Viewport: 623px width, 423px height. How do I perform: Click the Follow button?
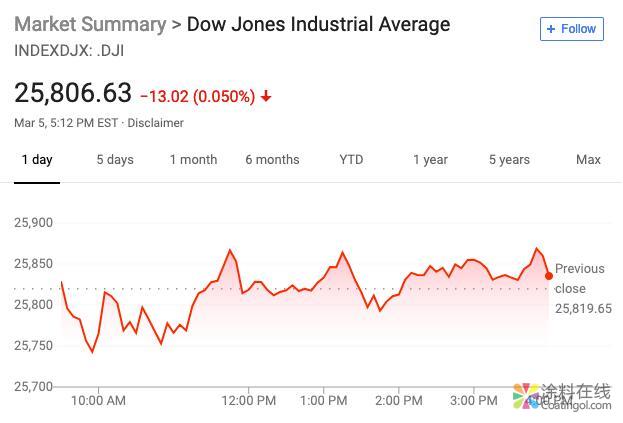click(x=572, y=29)
